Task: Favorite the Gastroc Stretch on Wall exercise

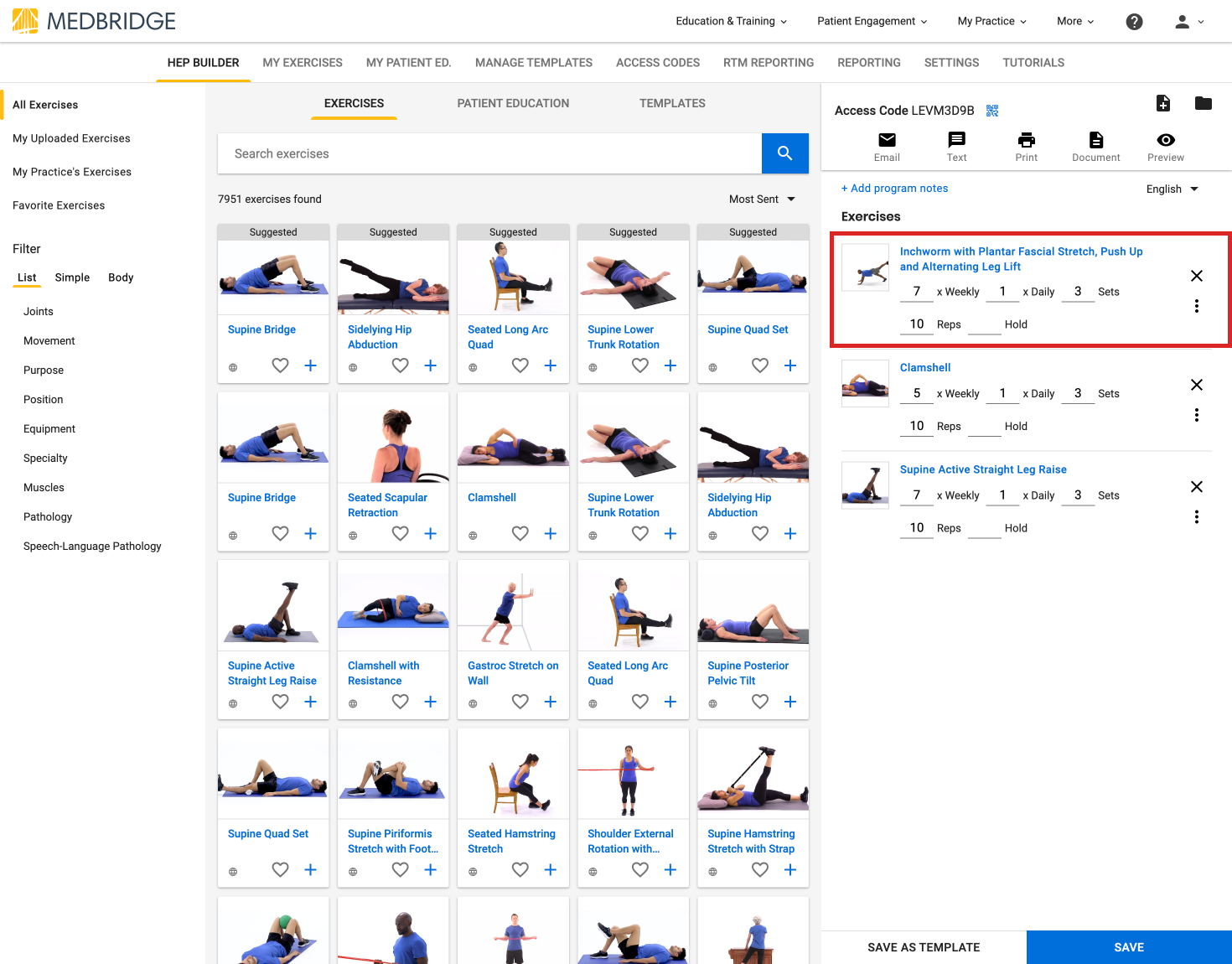Action: 520,702
